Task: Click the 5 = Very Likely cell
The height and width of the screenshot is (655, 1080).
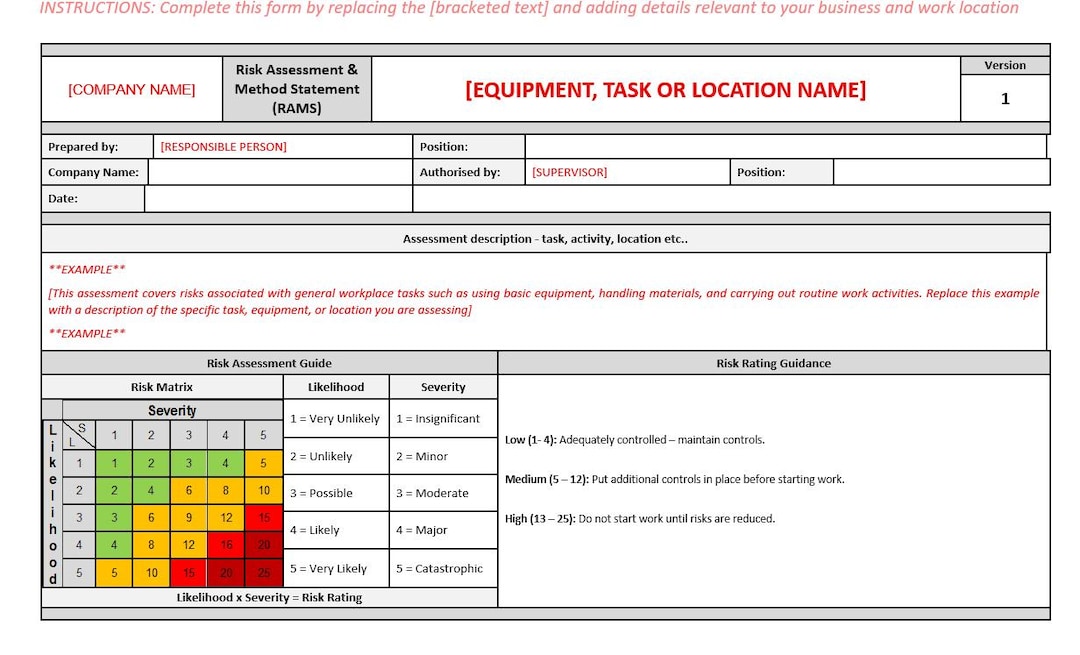Action: coord(336,568)
